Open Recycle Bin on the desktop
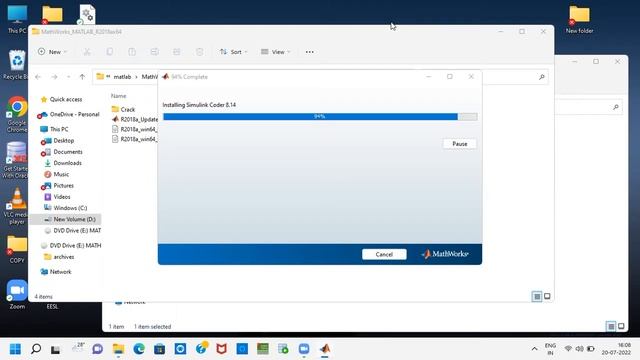Screen dimensions: 640x360 (x=16, y=64)
